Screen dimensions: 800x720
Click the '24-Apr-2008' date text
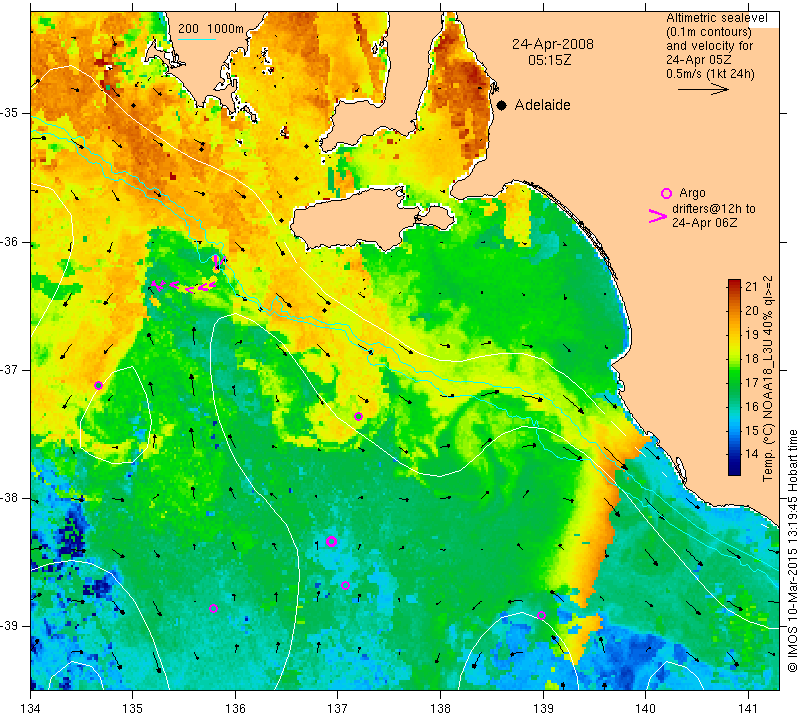click(x=553, y=44)
